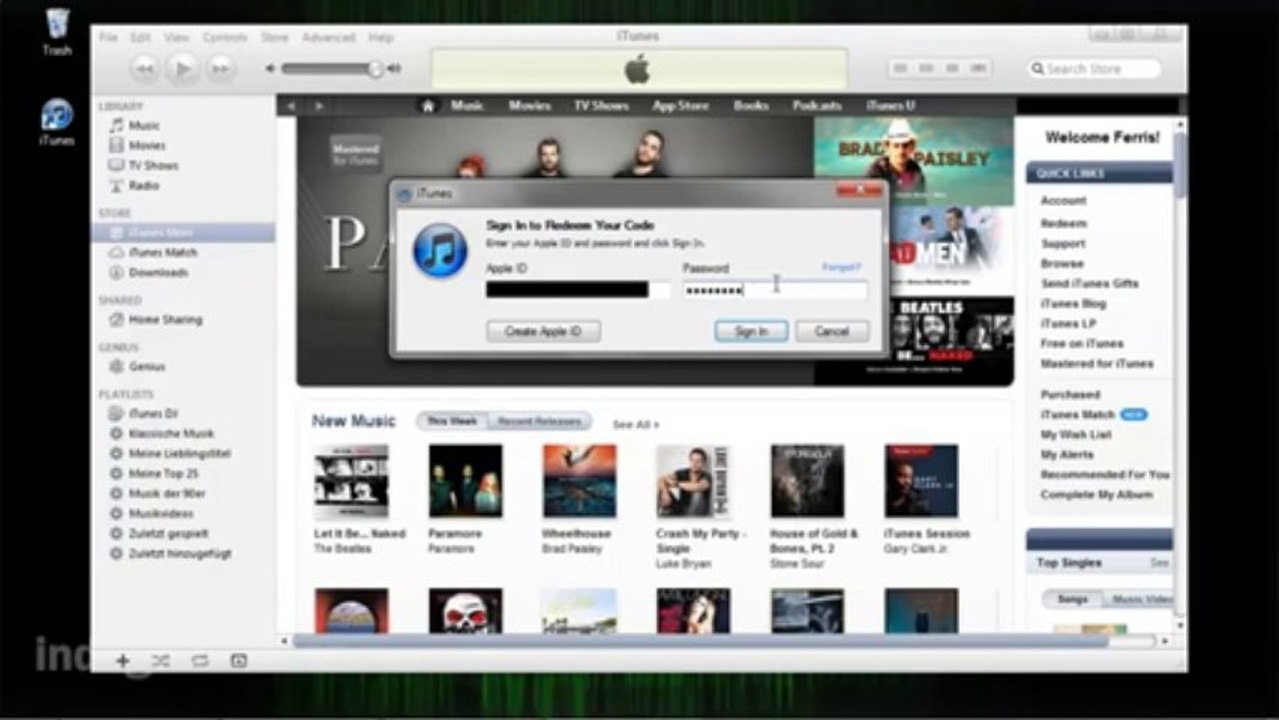Click the Home icon in store navigation

428,105
